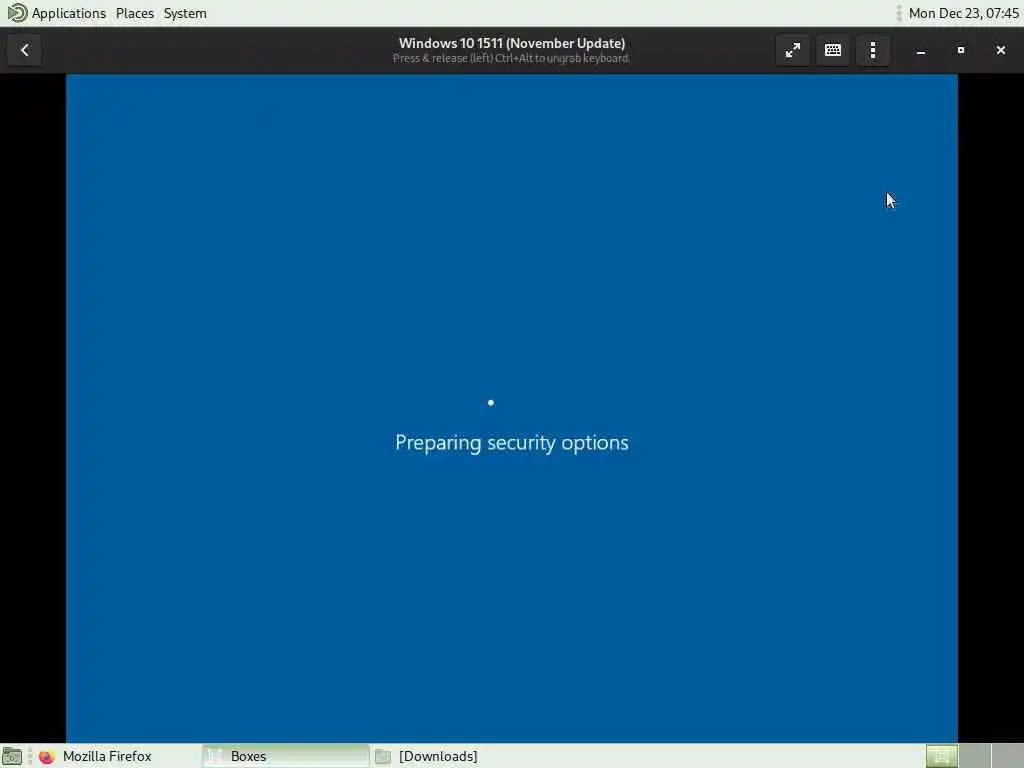This screenshot has width=1024, height=768.
Task: Maximize the Boxes window
Action: coord(961,50)
